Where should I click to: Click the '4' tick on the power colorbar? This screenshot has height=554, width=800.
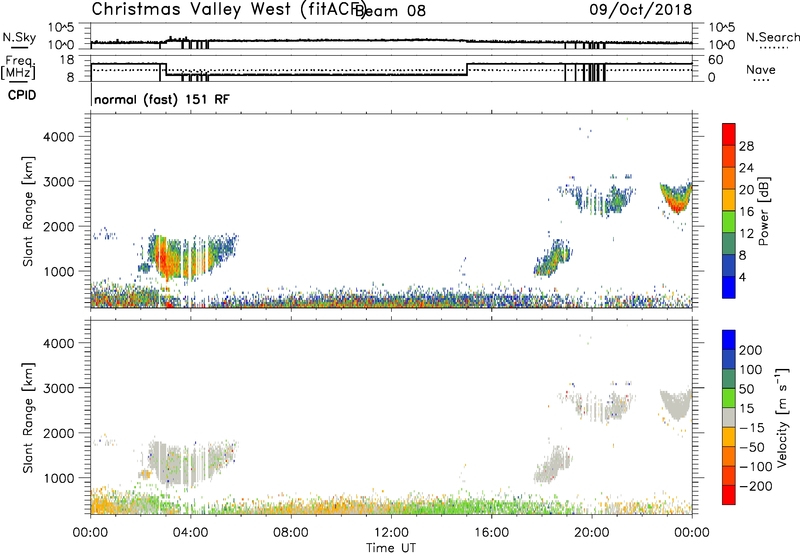click(x=742, y=277)
